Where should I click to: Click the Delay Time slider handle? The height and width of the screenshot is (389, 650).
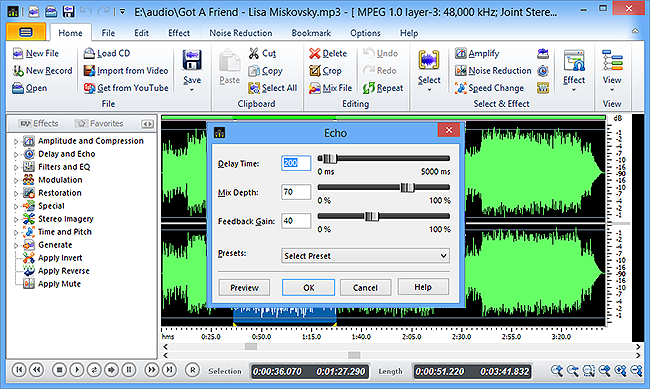click(330, 158)
